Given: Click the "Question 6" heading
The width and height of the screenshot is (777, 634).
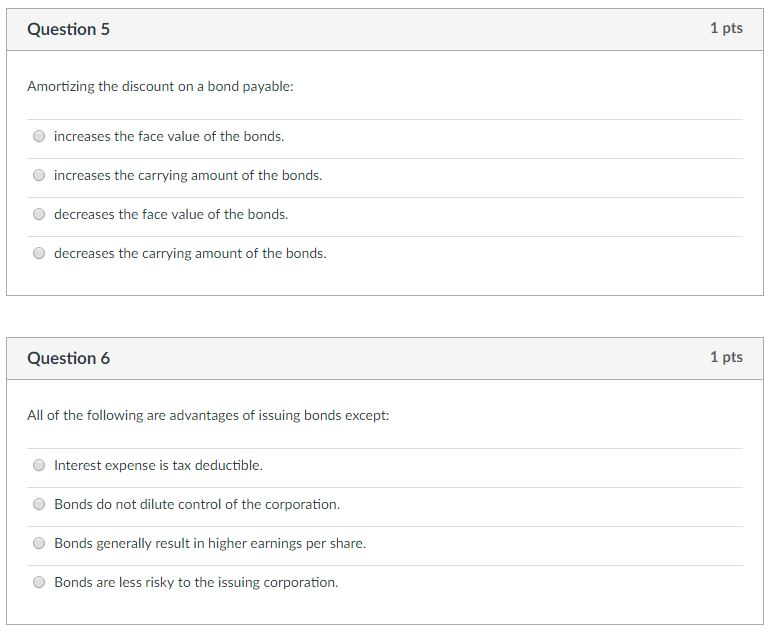Looking at the screenshot, I should click(68, 358).
